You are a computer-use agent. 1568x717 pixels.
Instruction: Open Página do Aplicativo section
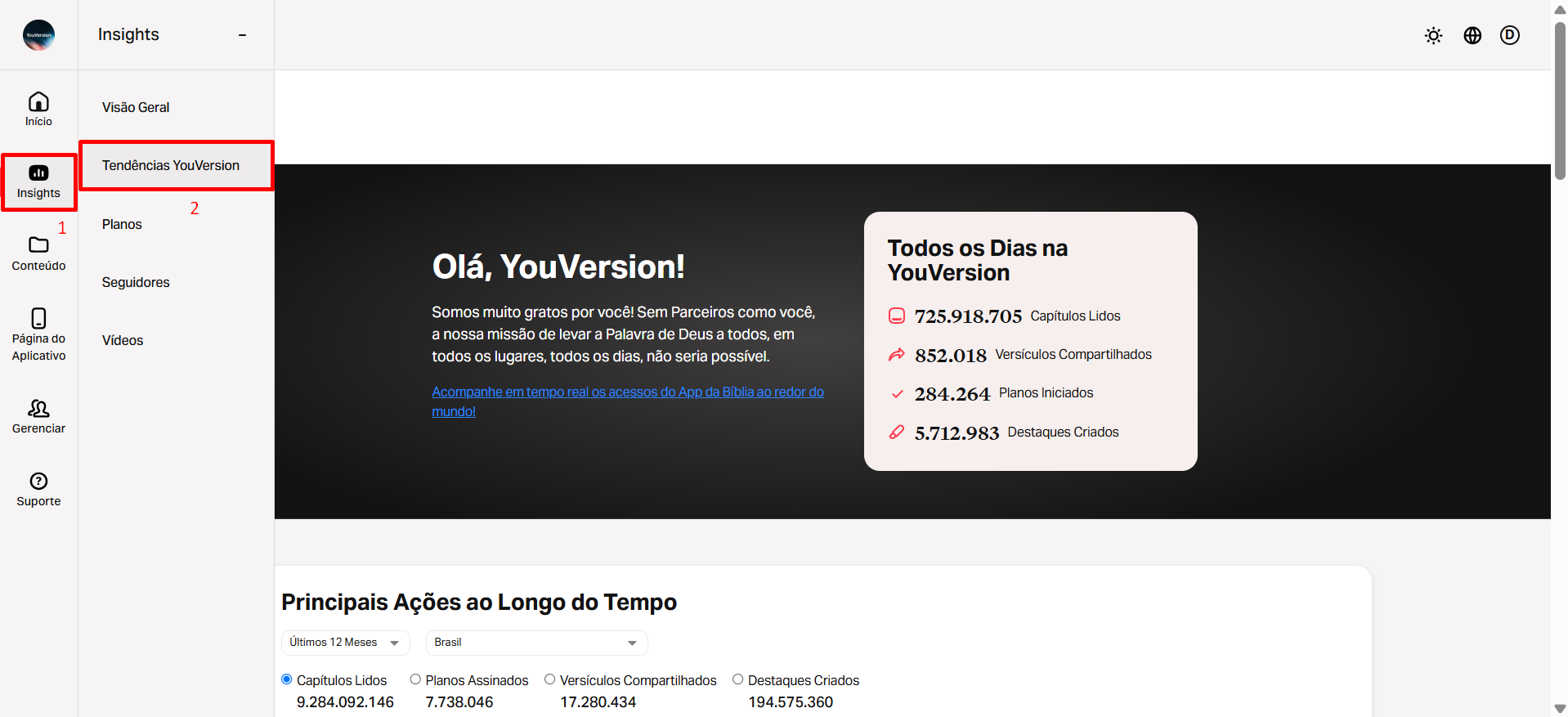[38, 335]
